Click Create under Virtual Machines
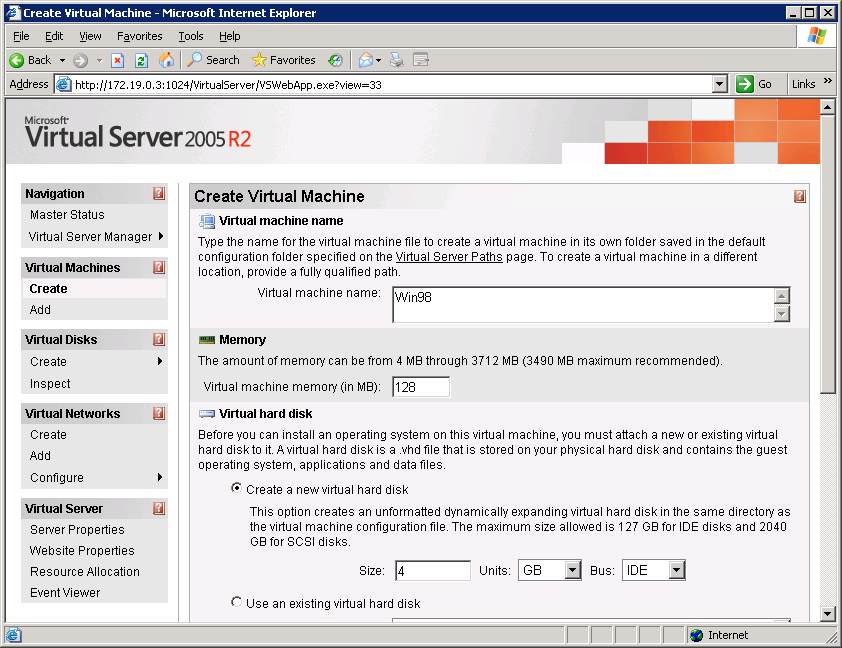This screenshot has height=648, width=842. pyautogui.click(x=48, y=289)
